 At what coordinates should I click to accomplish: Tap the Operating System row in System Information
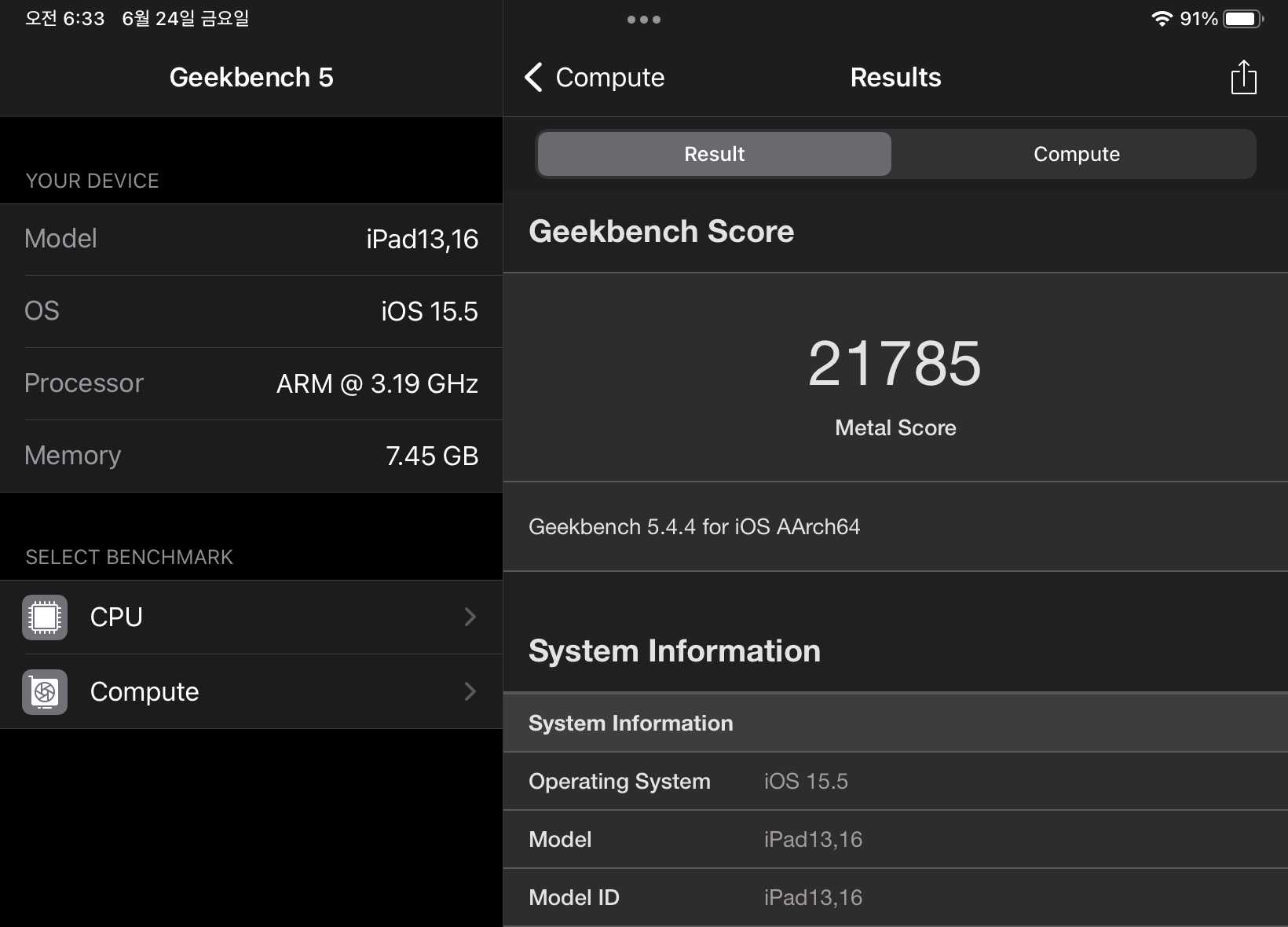point(895,781)
